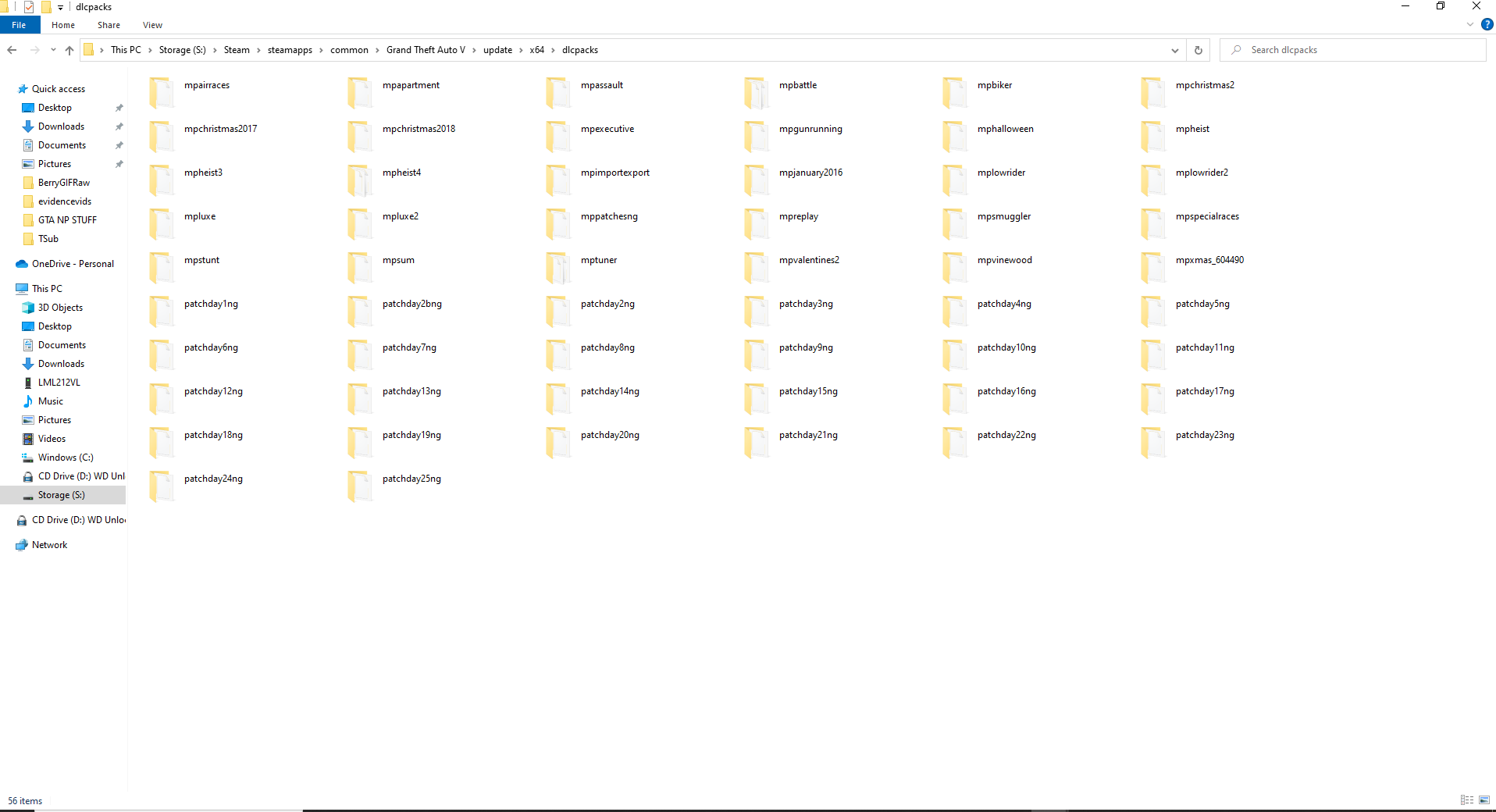
Task: Open Storage (S:) drive in sidebar
Action: click(62, 495)
